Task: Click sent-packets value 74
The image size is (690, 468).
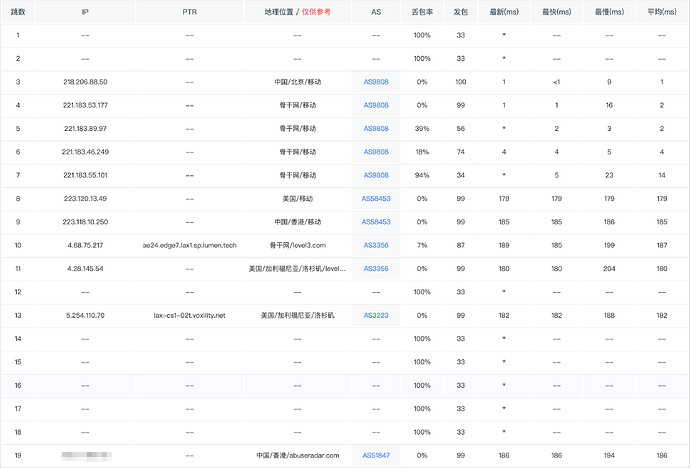Action: 460,152
